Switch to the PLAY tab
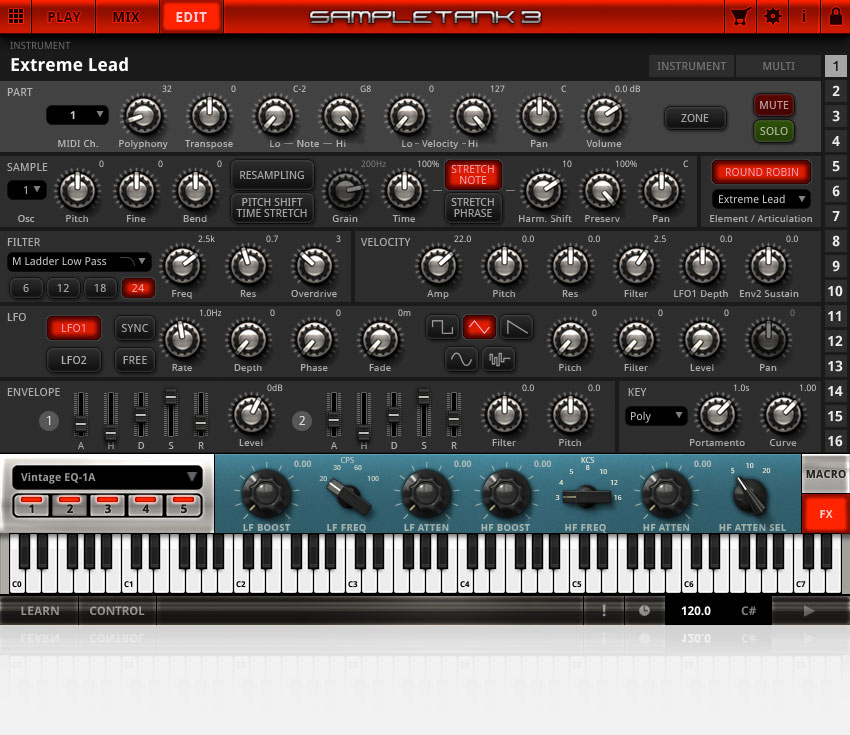This screenshot has width=850, height=735. (x=64, y=16)
